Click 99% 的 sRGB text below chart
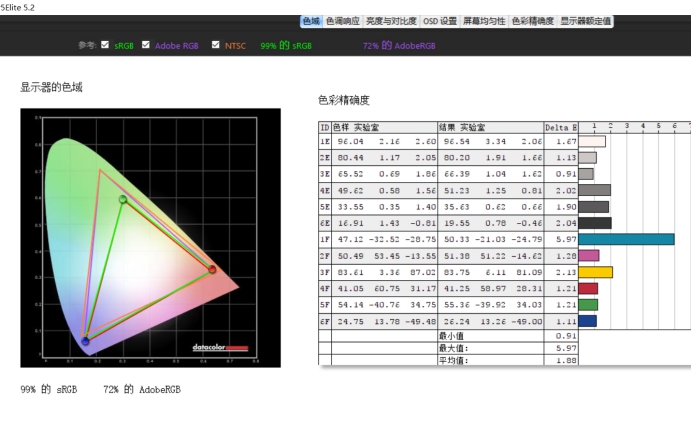The height and width of the screenshot is (446, 692). click(49, 390)
